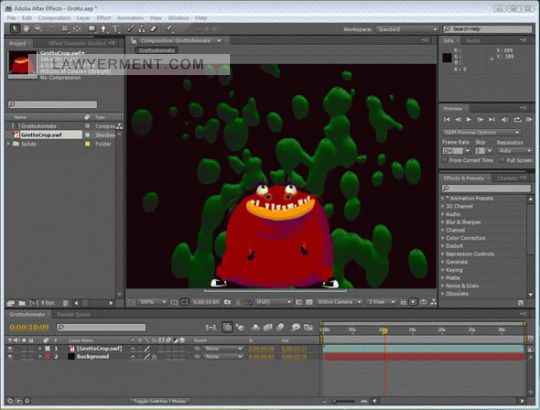Switch to the Audio panel tab
The width and height of the screenshot is (540, 410).
pos(473,41)
